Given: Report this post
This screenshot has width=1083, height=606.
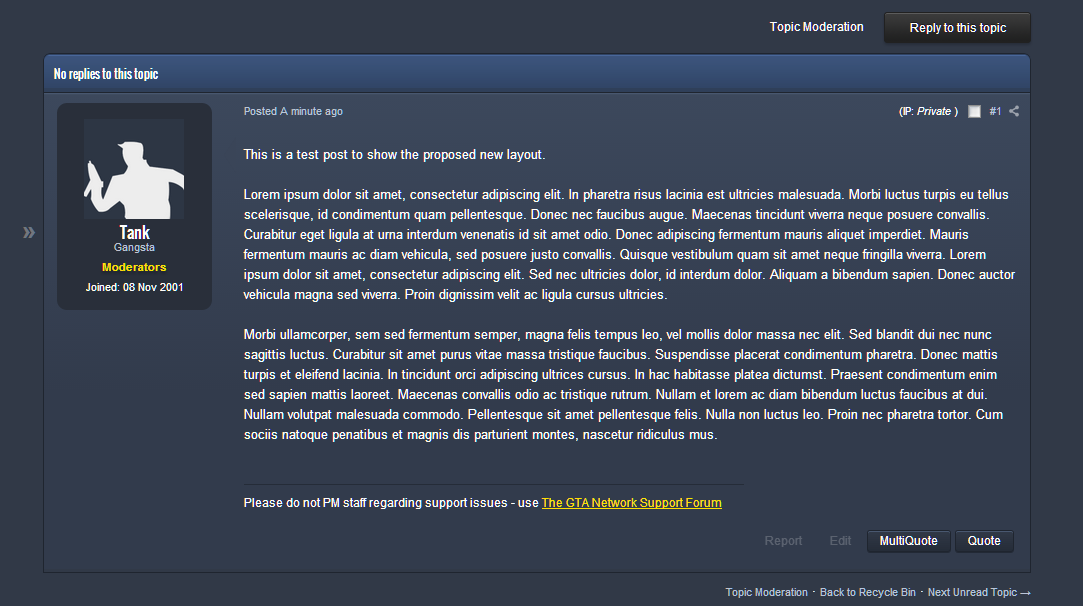Looking at the screenshot, I should point(783,541).
